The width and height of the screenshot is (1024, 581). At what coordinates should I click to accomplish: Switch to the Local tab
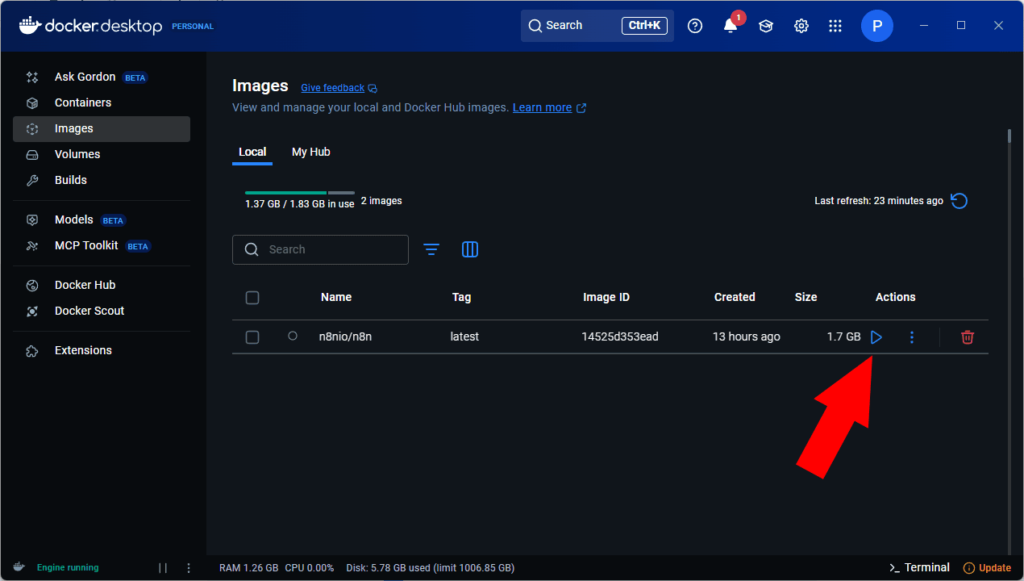point(252,152)
